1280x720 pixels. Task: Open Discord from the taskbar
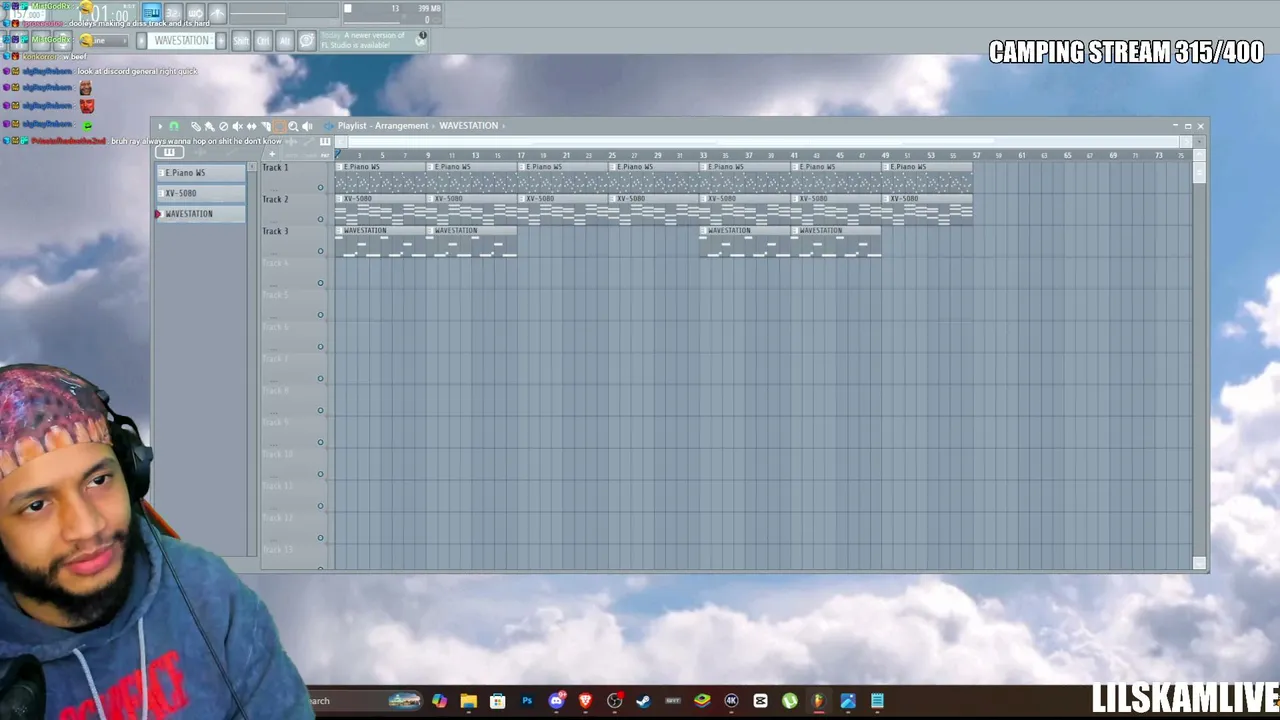[x=556, y=701]
